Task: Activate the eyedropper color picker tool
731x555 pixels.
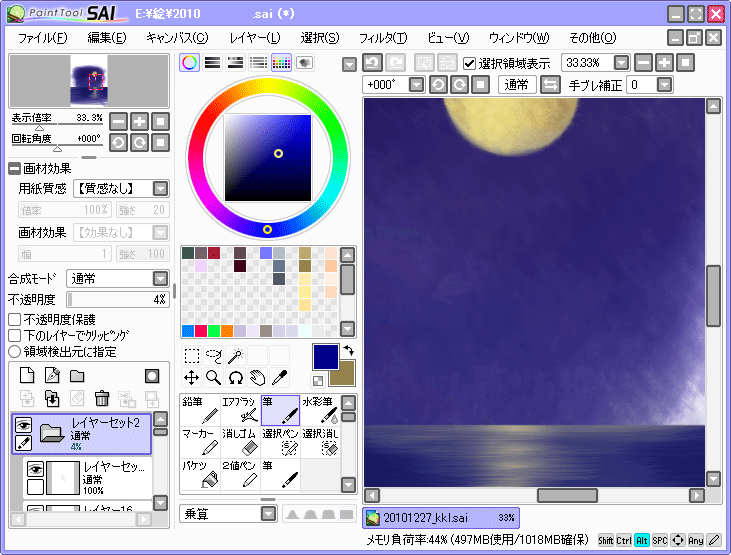Action: (x=281, y=377)
